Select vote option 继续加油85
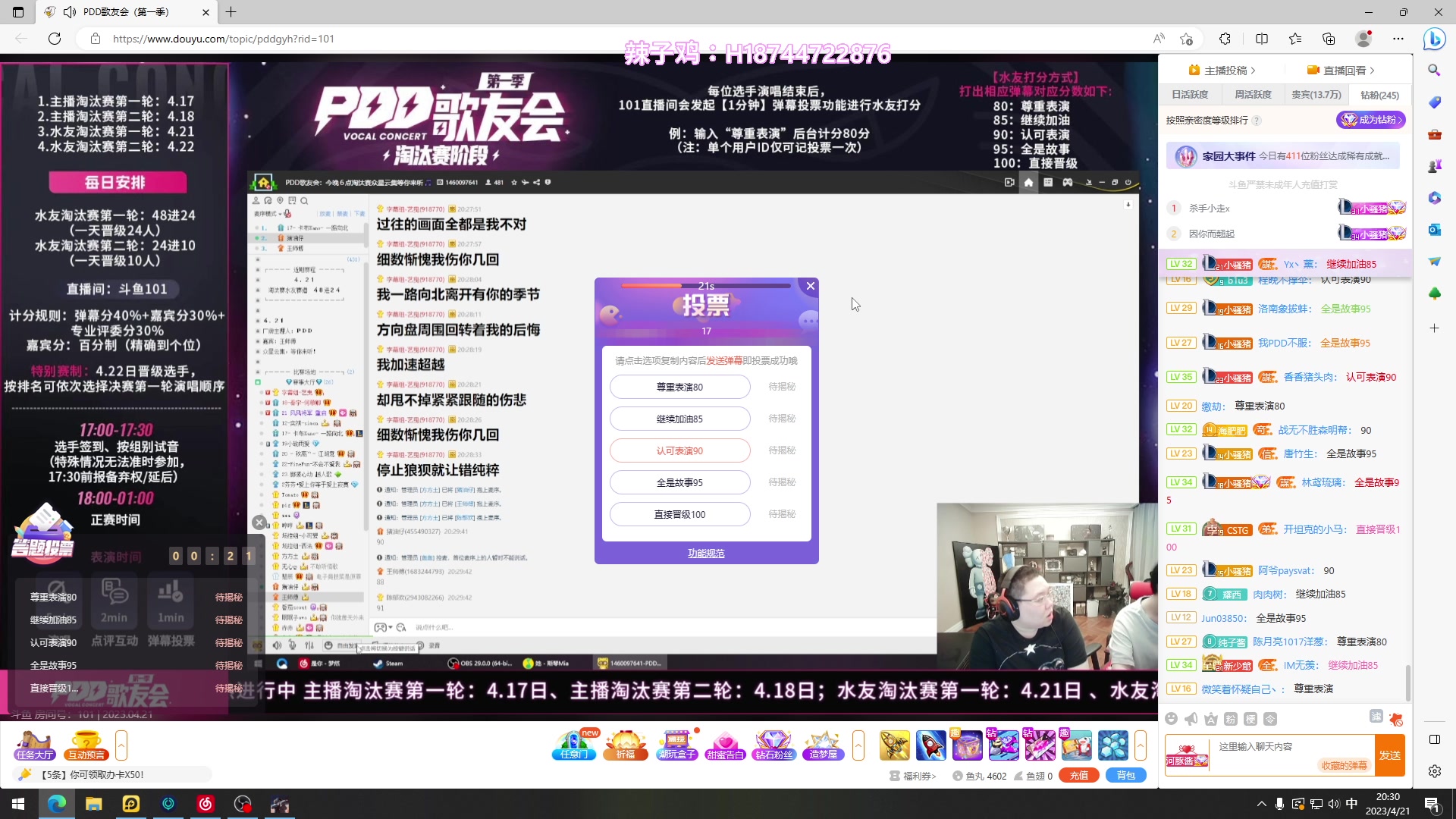The height and width of the screenshot is (819, 1456). tap(679, 419)
